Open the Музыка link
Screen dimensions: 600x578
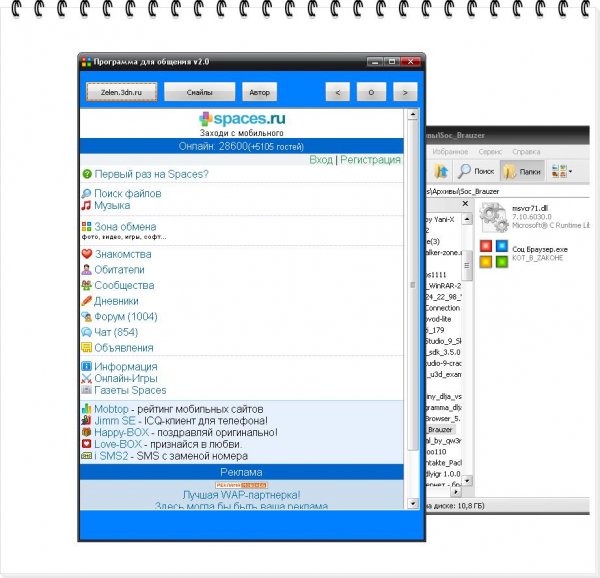[x=112, y=205]
